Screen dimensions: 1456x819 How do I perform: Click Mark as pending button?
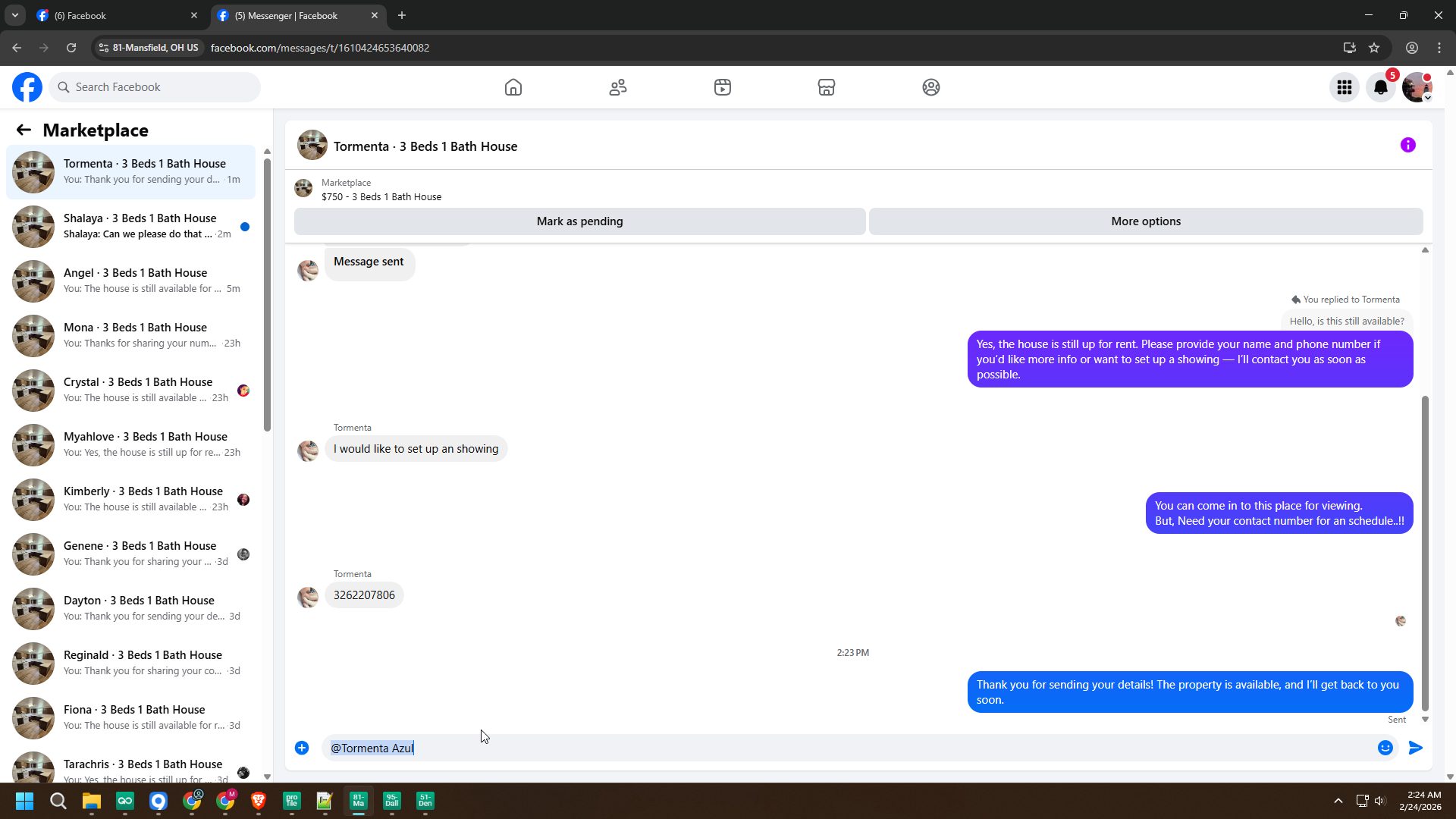click(579, 221)
